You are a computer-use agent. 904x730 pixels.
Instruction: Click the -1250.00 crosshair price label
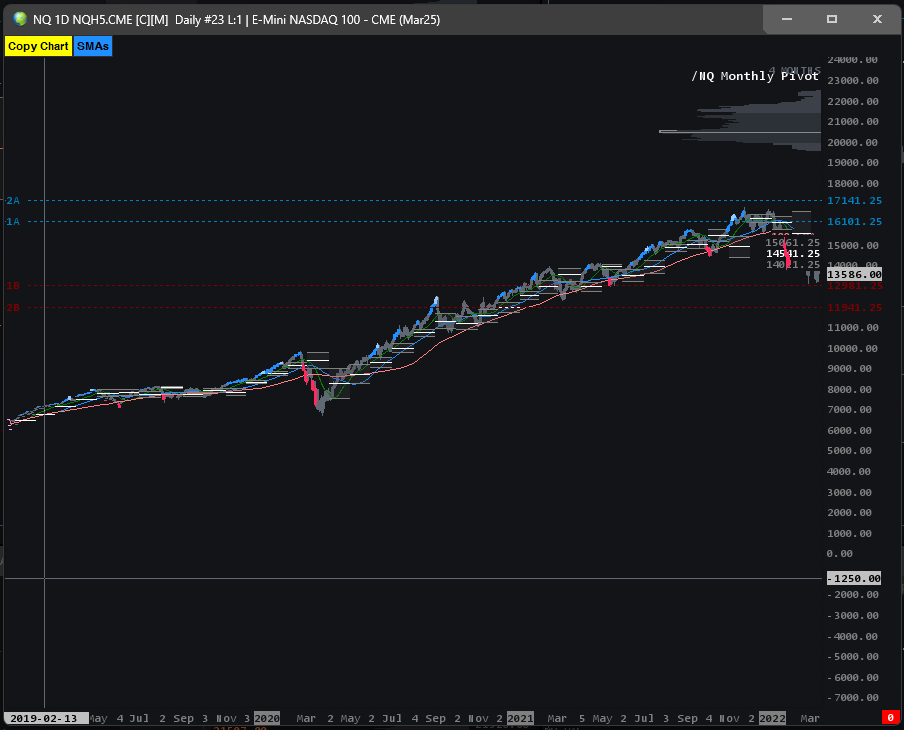click(x=853, y=578)
